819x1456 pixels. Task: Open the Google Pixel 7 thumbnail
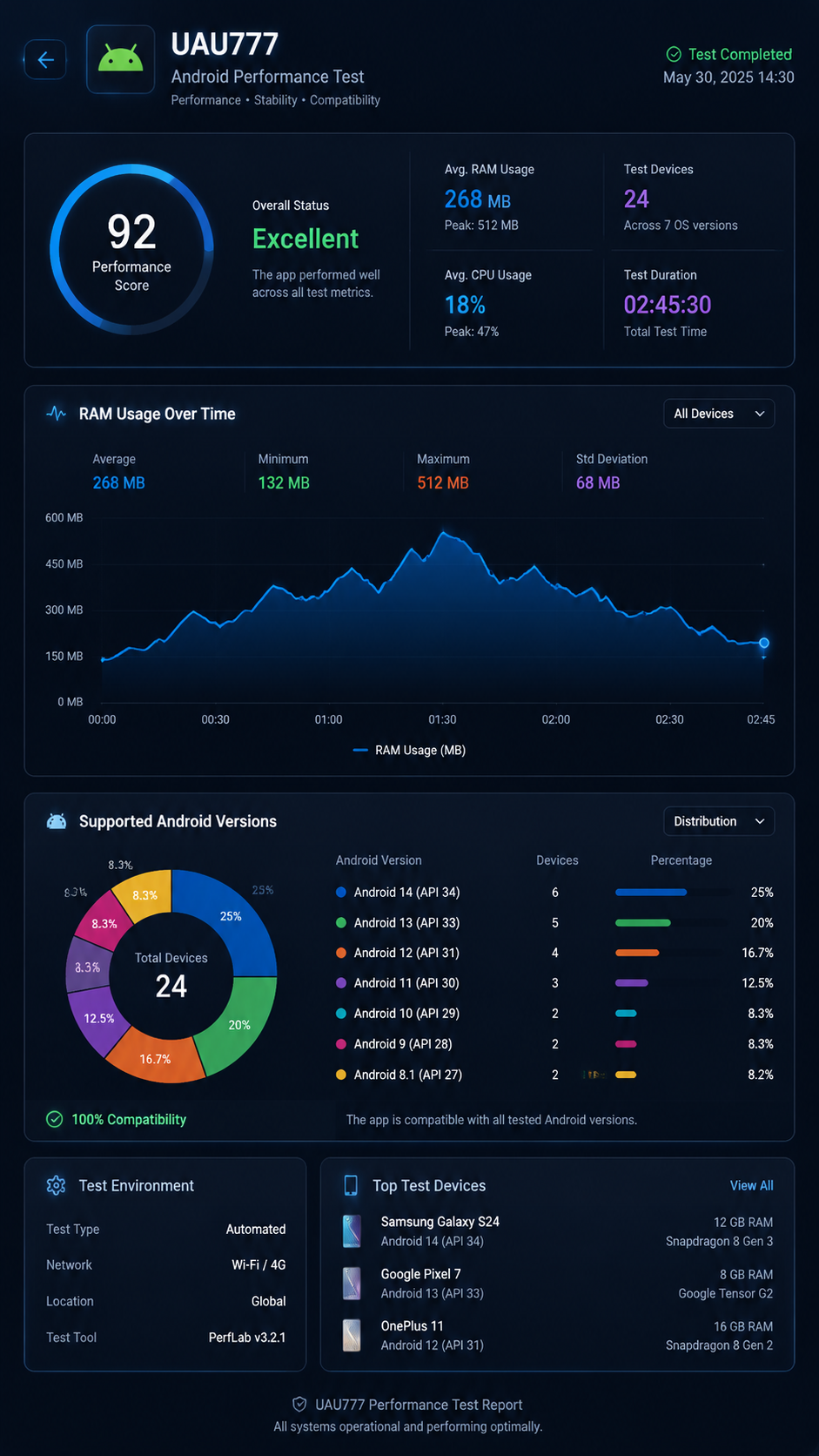coord(352,1284)
